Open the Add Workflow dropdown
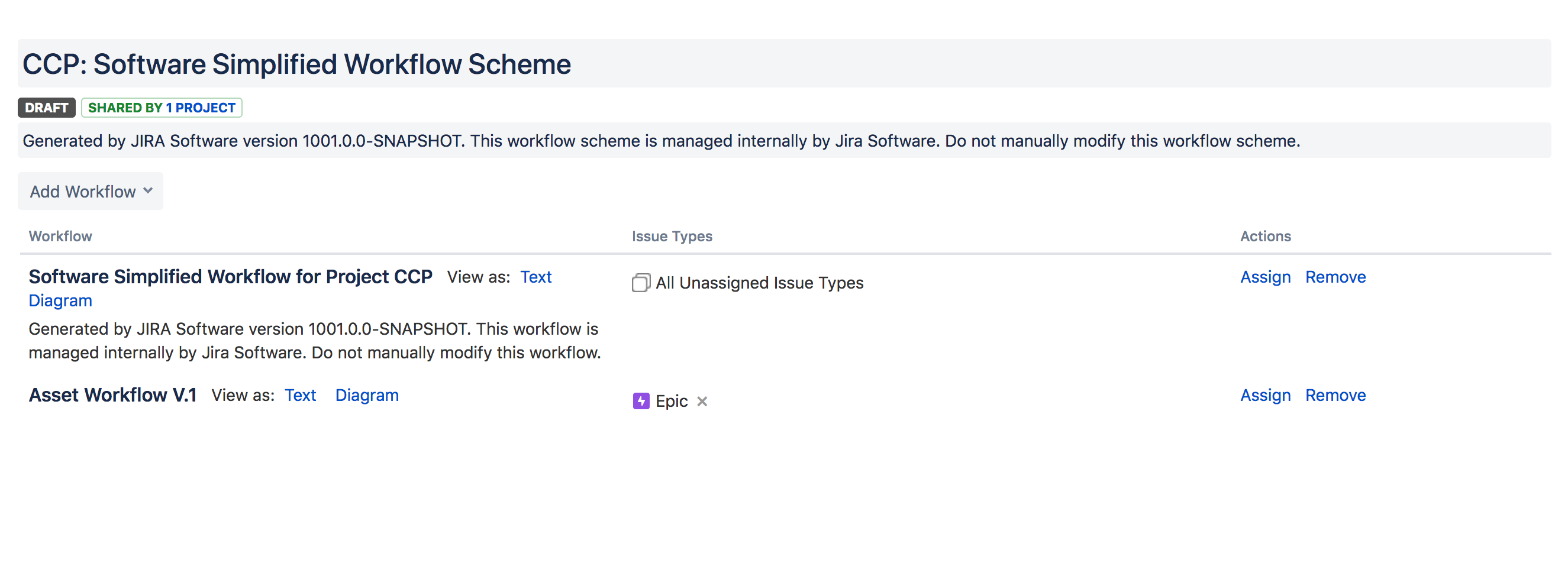The height and width of the screenshot is (563, 1568). (x=91, y=191)
